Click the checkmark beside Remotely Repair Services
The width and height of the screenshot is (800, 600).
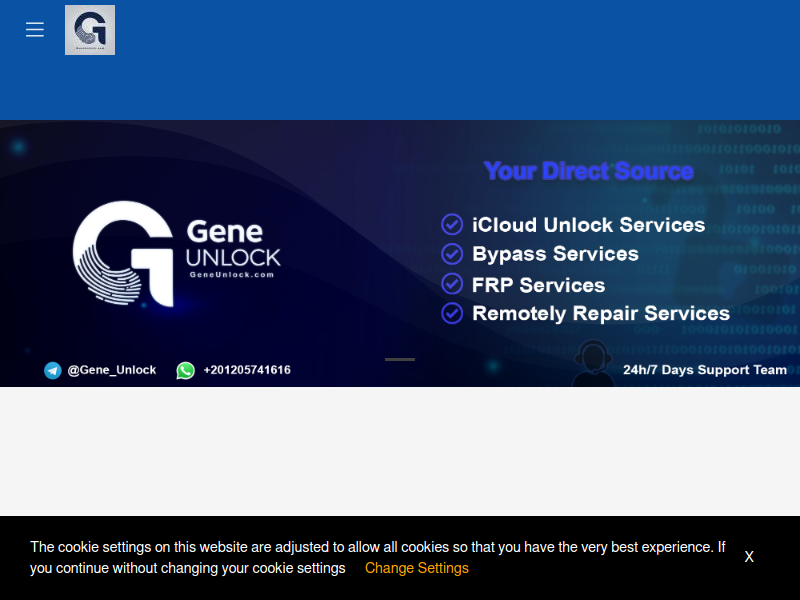[452, 313]
